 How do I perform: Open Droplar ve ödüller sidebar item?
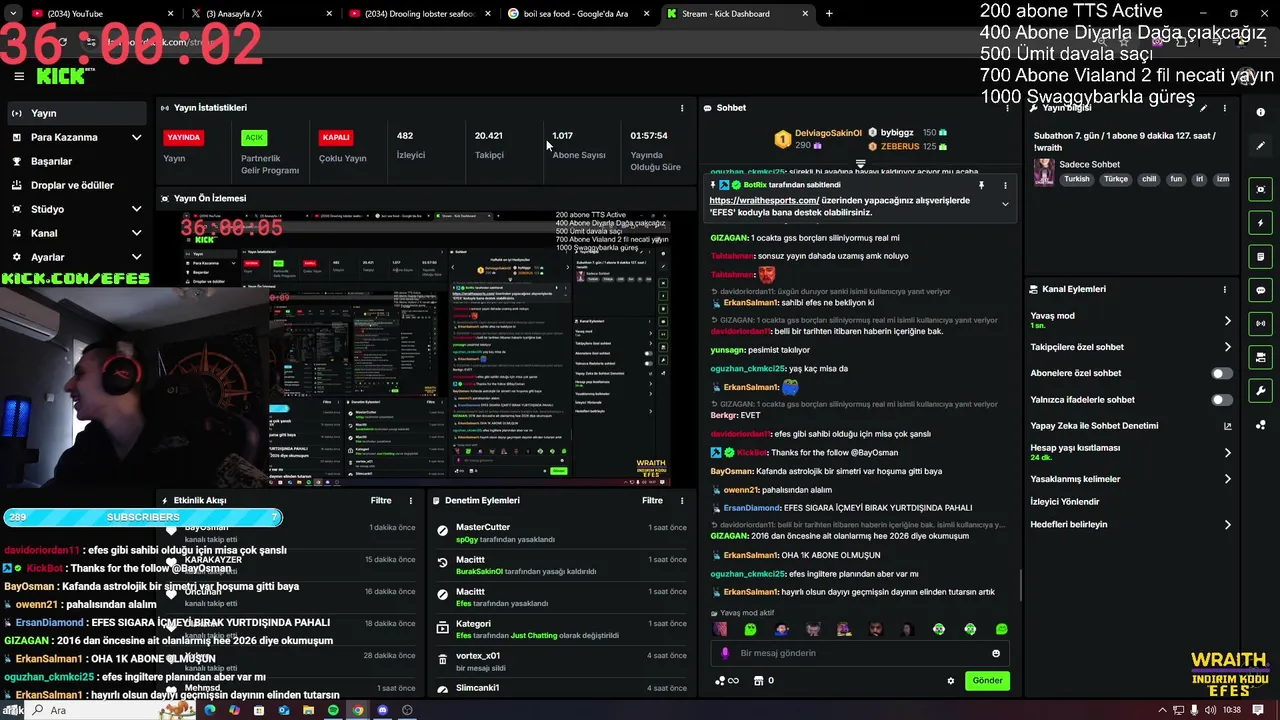(x=76, y=185)
